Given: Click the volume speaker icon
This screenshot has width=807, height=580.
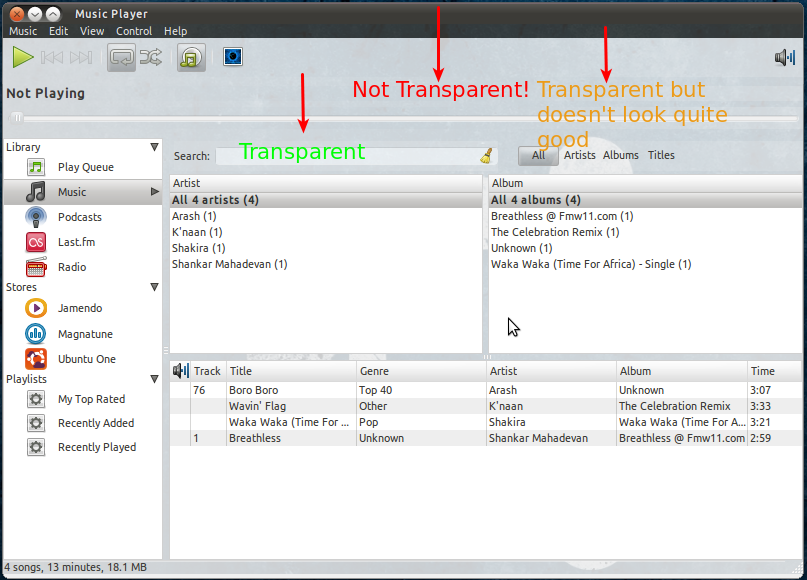Looking at the screenshot, I should pos(785,58).
